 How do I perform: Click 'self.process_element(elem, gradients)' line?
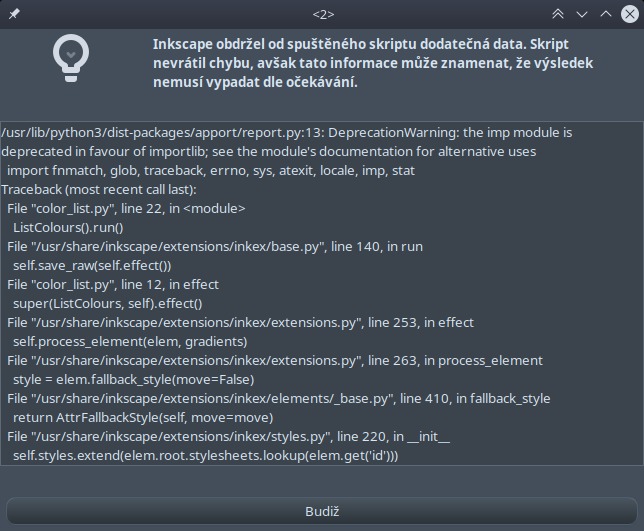pos(130,341)
